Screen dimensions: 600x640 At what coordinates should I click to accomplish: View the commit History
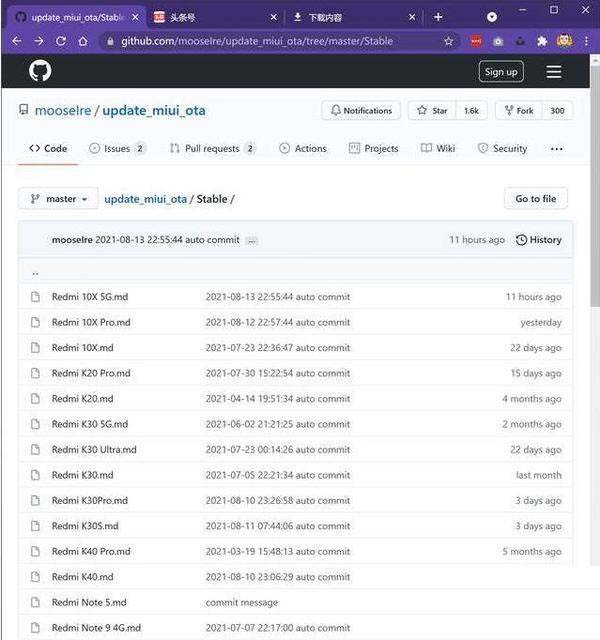click(538, 240)
